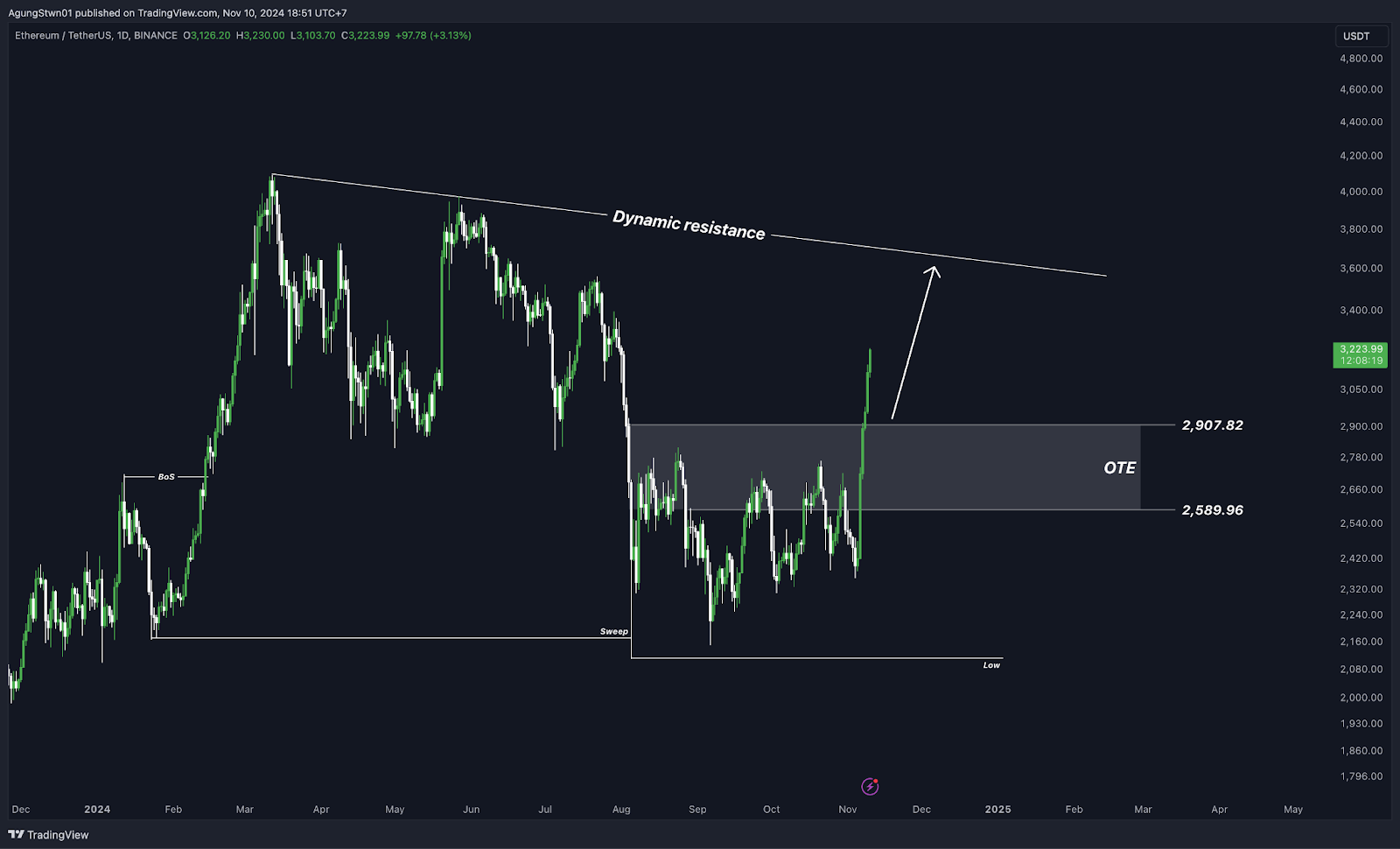Click the 'Sweep' annotation text
This screenshot has width=1400, height=849.
point(613,631)
